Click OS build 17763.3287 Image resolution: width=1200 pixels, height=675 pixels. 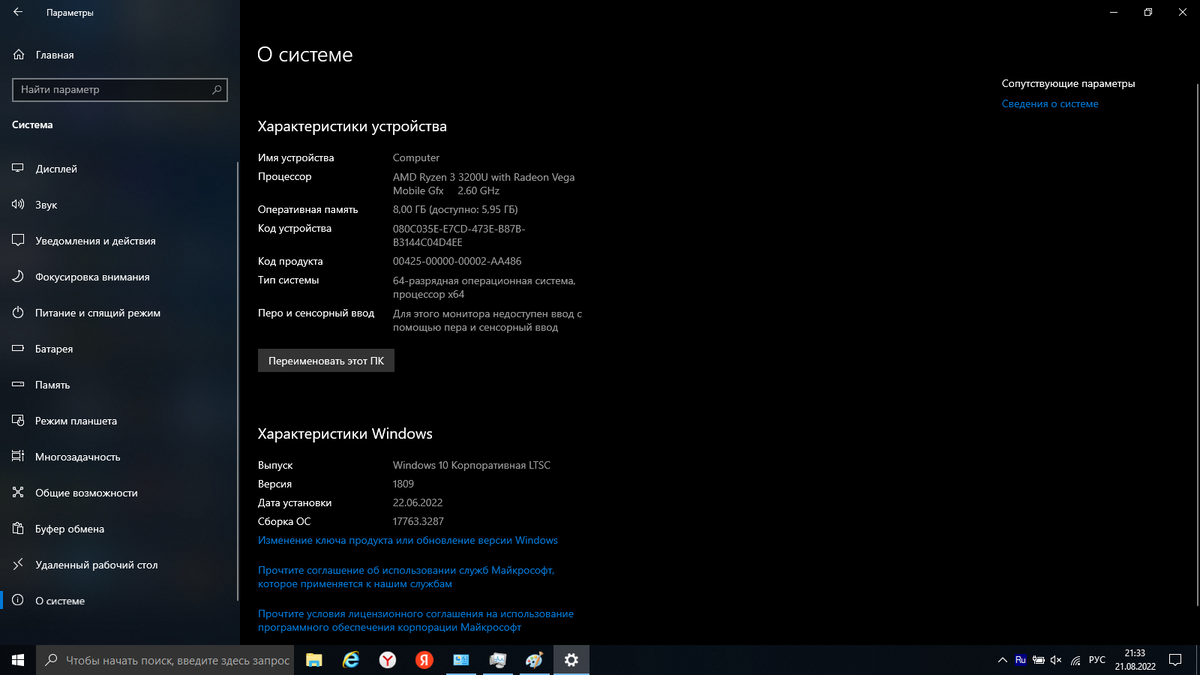418,522
